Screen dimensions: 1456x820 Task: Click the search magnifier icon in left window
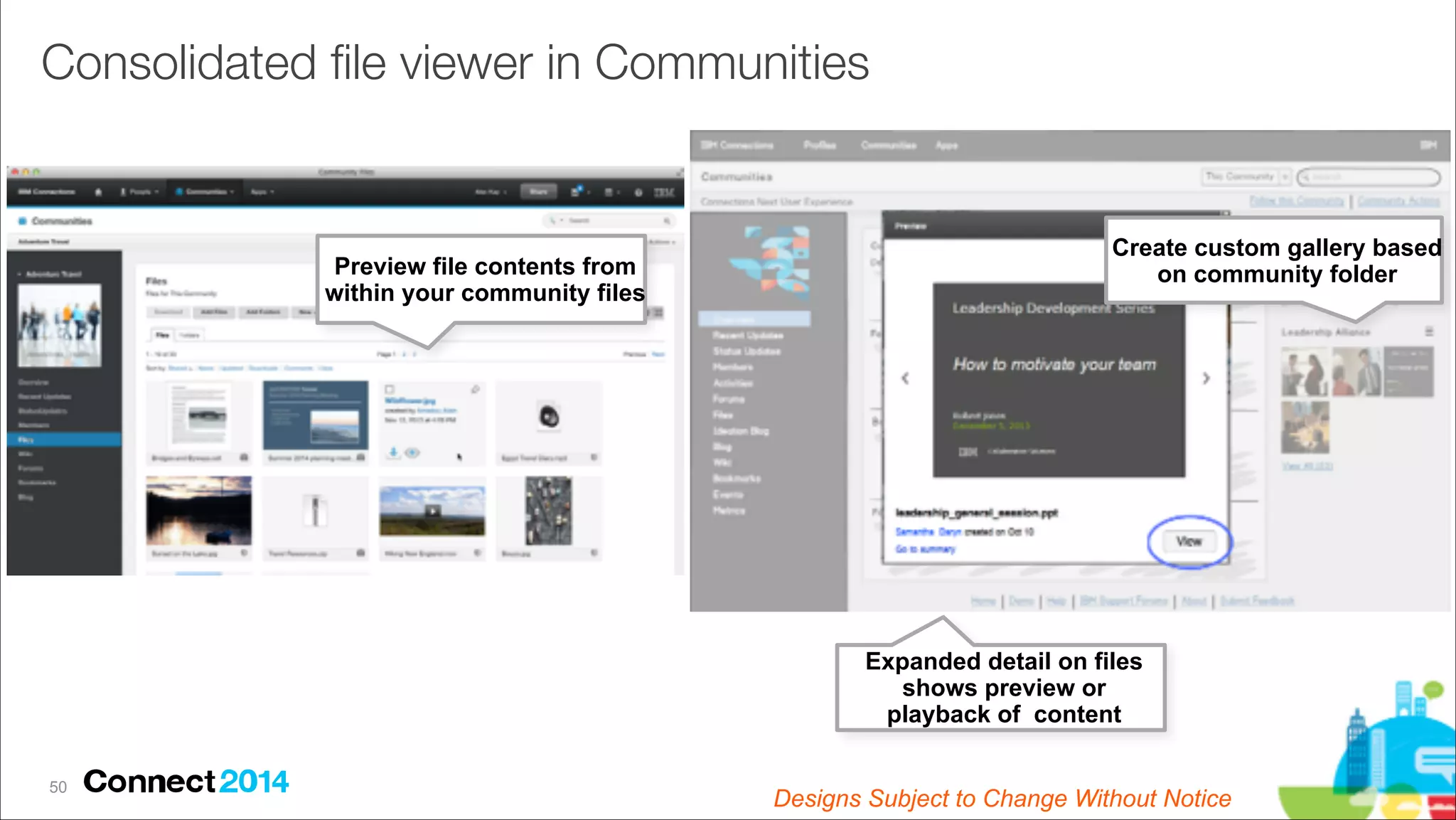666,221
